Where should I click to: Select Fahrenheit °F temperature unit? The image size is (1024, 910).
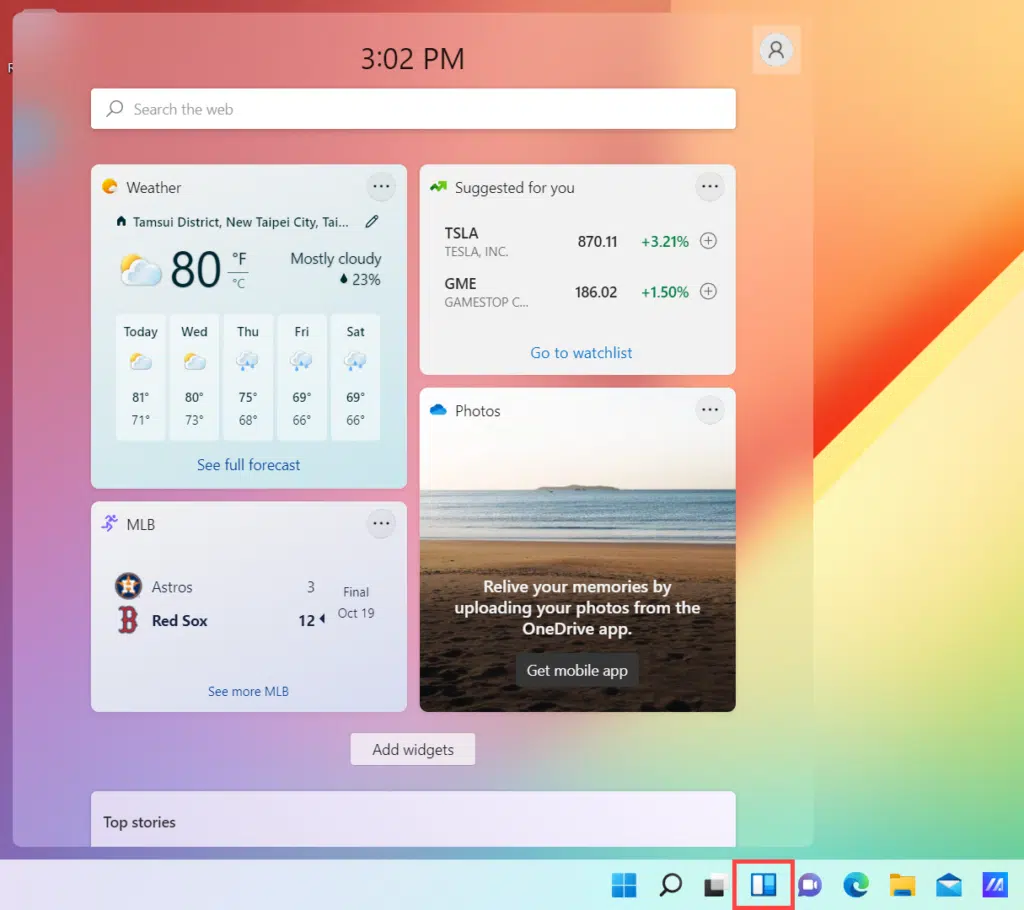[x=239, y=259]
